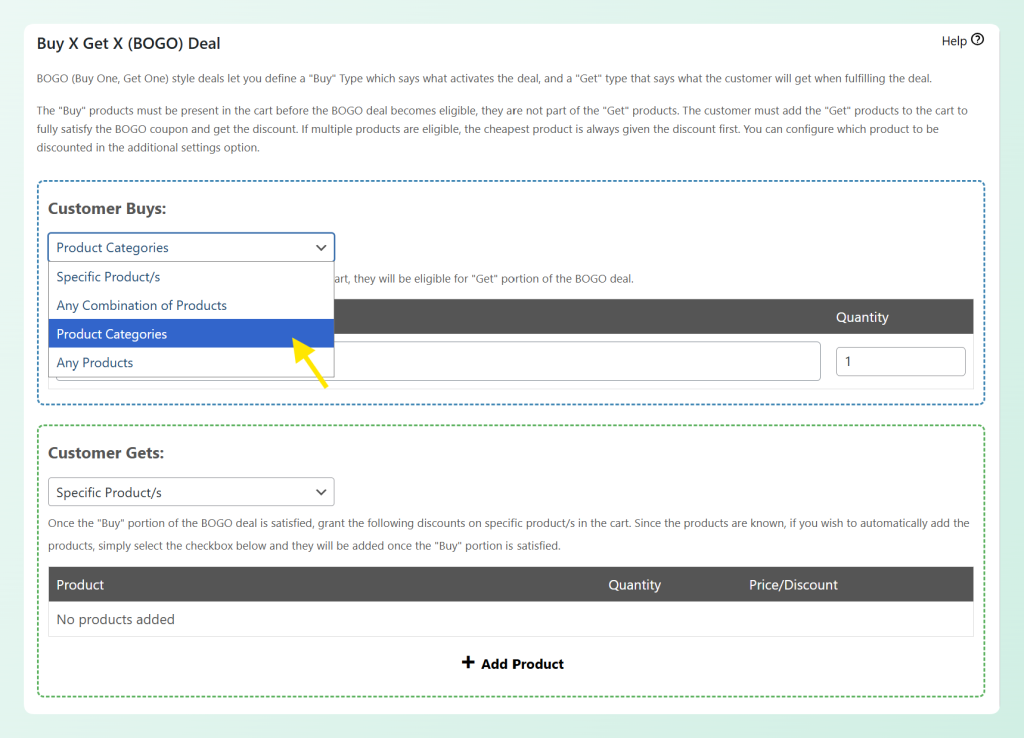Click the 'Buy X Get X (BOGO) Deal' title
This screenshot has height=738, width=1024.
point(128,44)
